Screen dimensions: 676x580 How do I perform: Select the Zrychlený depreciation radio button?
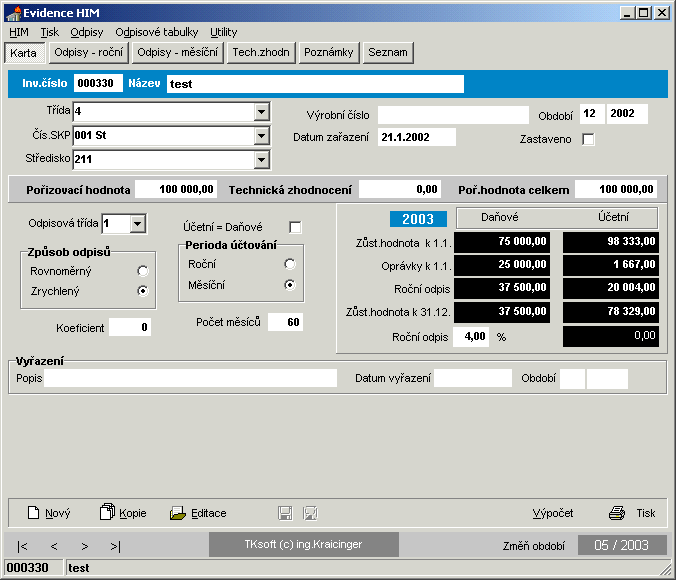(143, 291)
